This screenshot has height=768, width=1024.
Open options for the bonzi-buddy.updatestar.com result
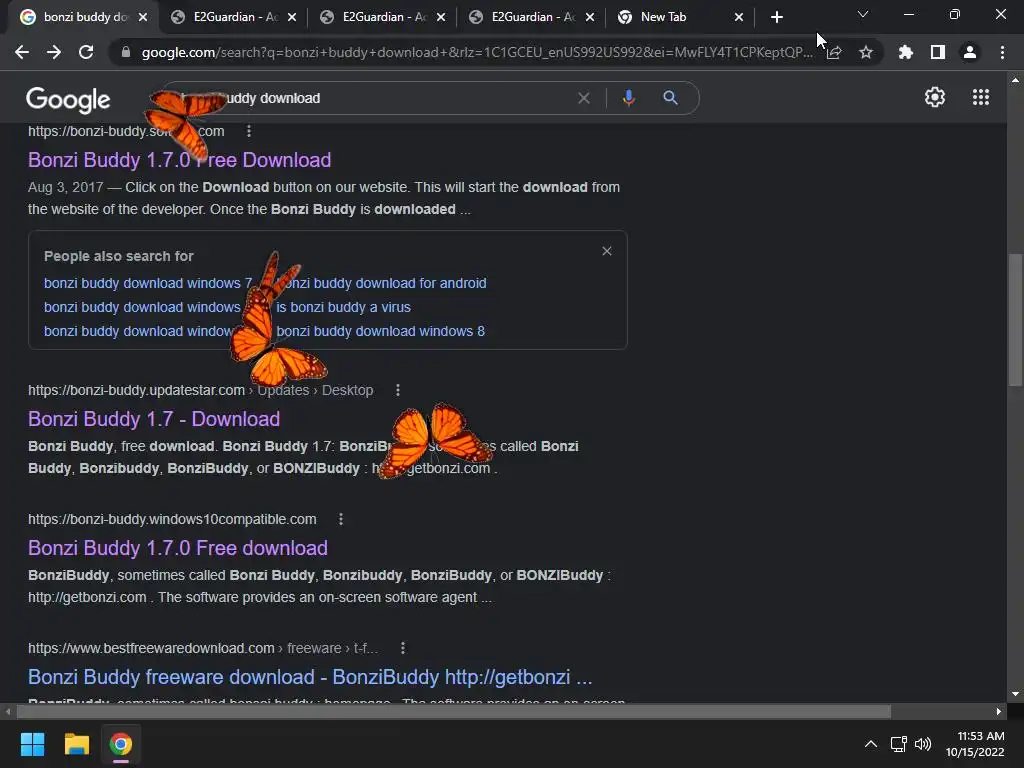(x=398, y=390)
